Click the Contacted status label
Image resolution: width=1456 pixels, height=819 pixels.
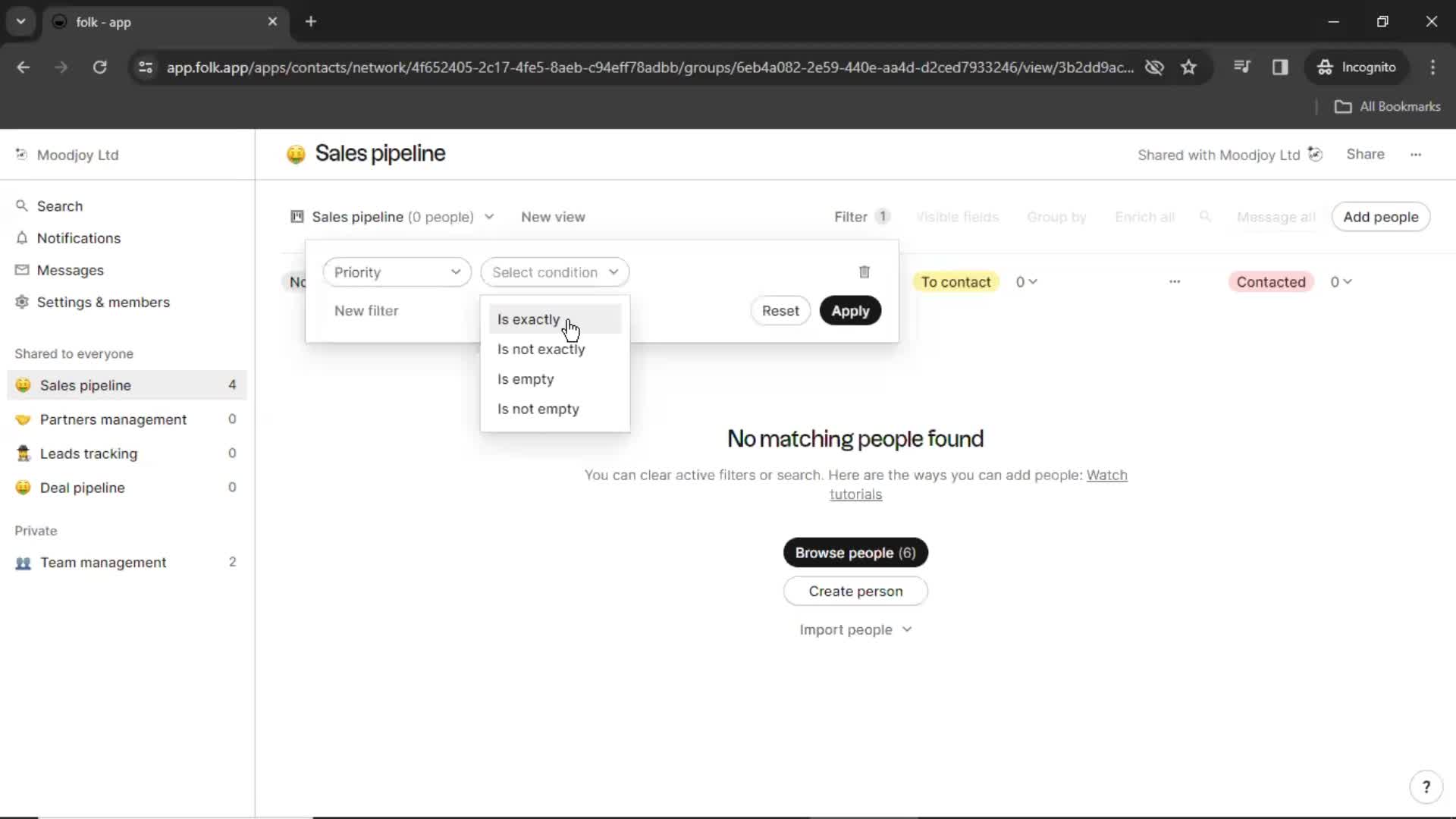click(1271, 282)
